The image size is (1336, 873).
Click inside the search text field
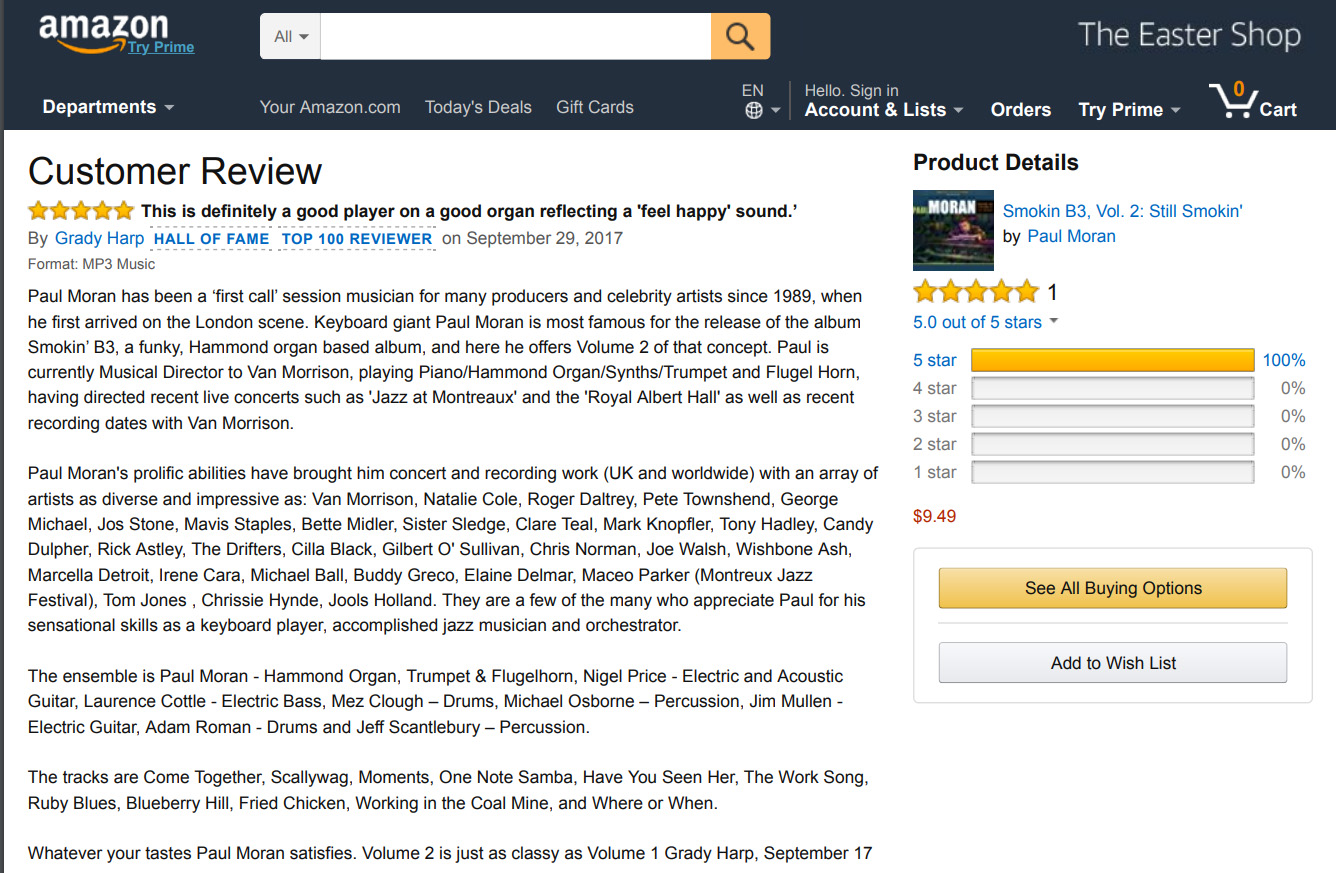[x=516, y=36]
